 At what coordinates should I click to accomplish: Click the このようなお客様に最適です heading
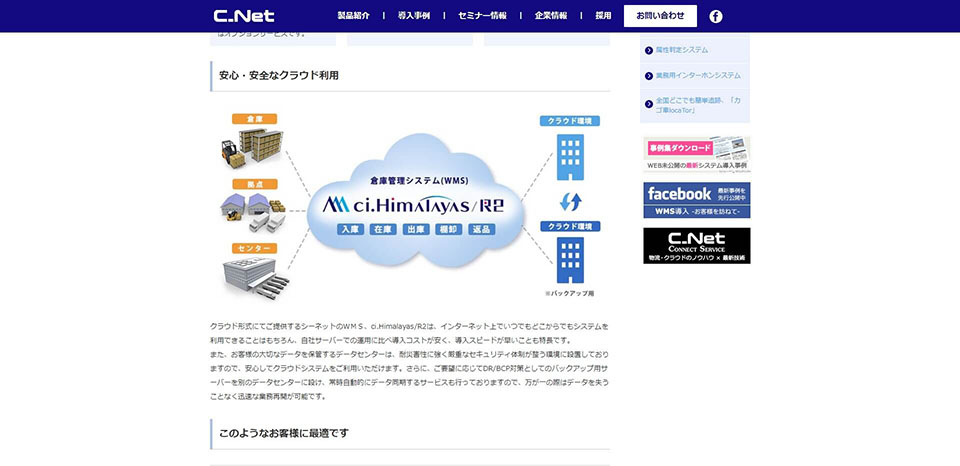pyautogui.click(x=284, y=433)
